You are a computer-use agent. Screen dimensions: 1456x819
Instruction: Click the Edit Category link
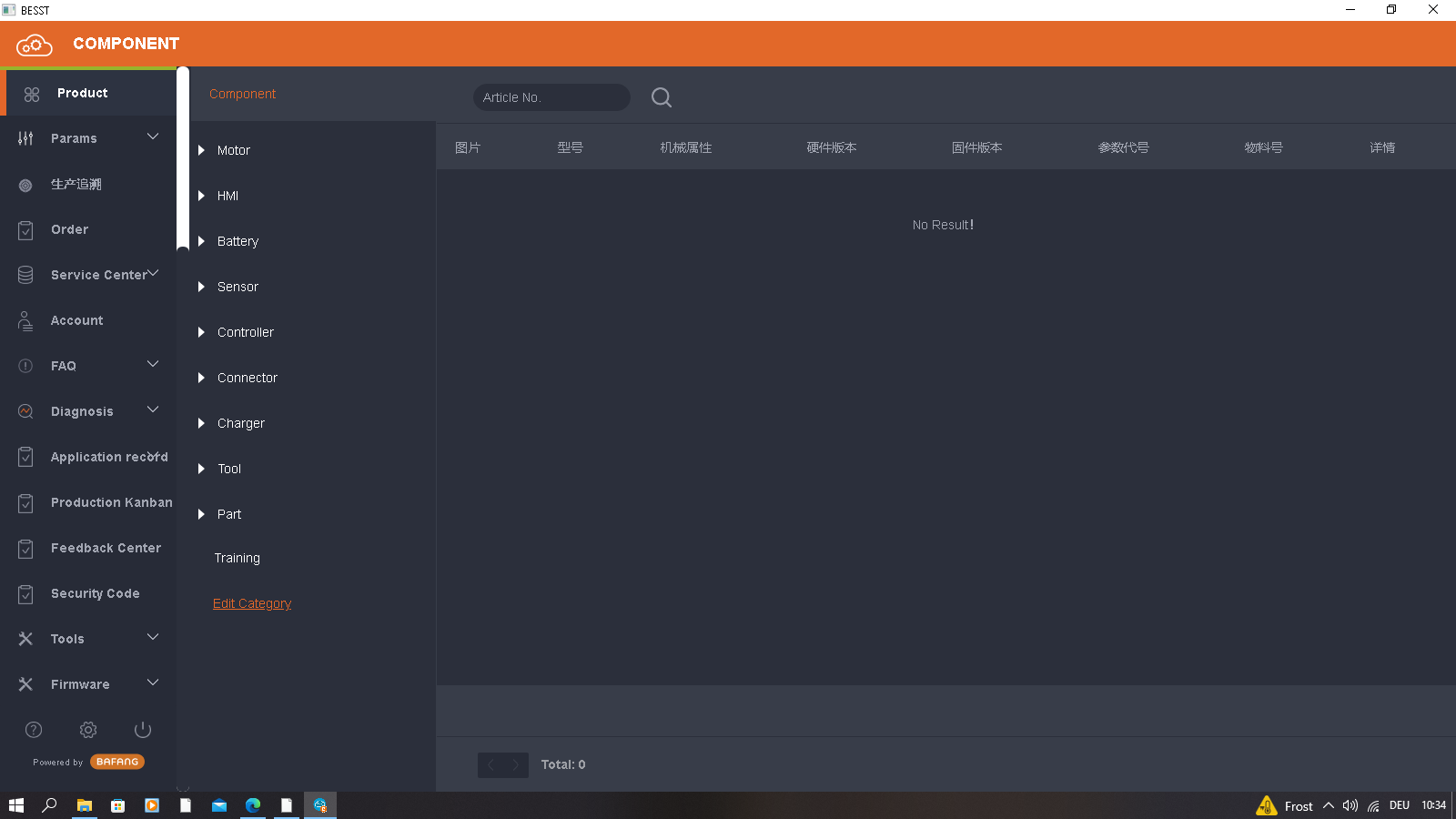(x=252, y=603)
